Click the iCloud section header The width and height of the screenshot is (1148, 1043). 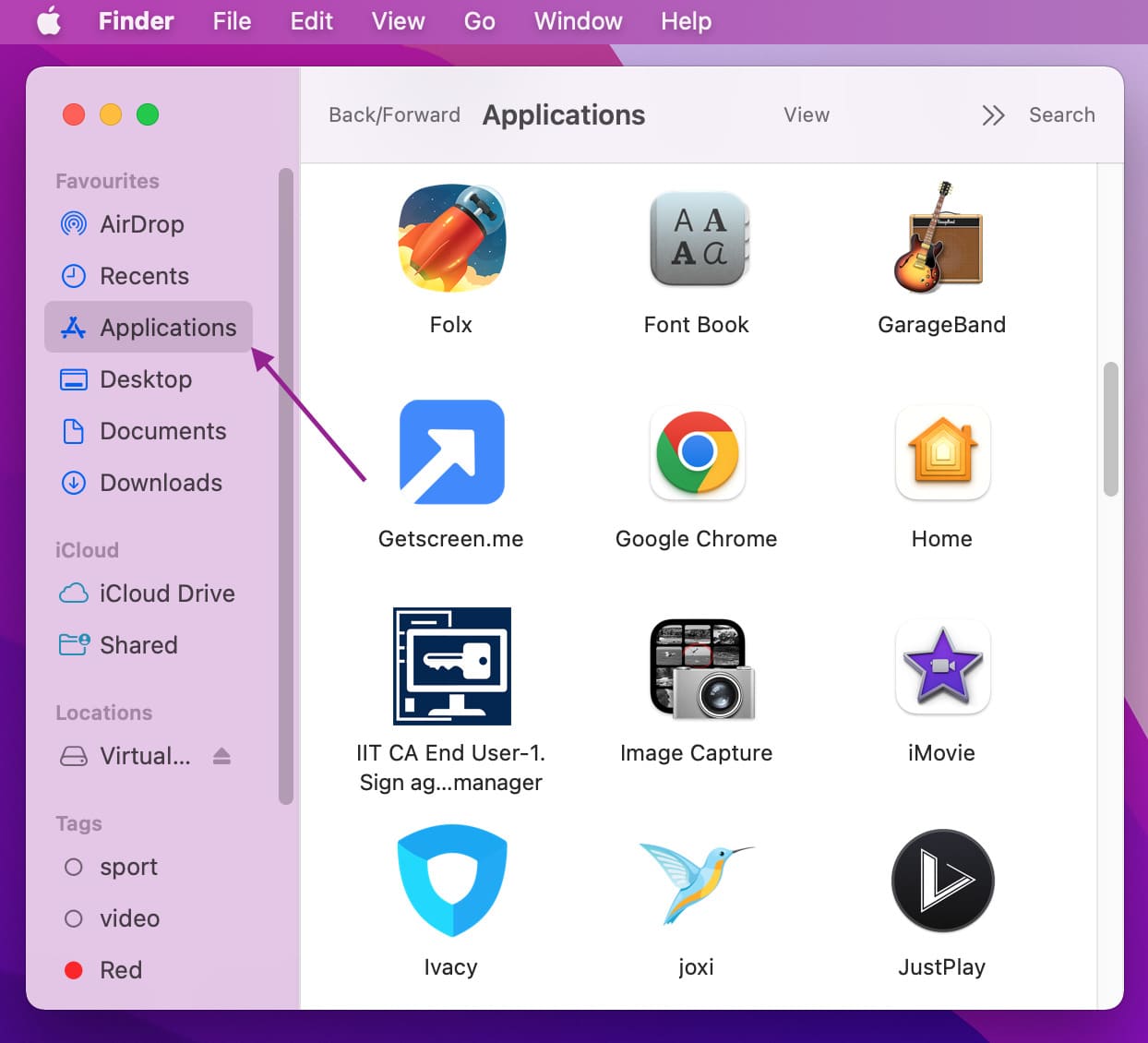87,550
